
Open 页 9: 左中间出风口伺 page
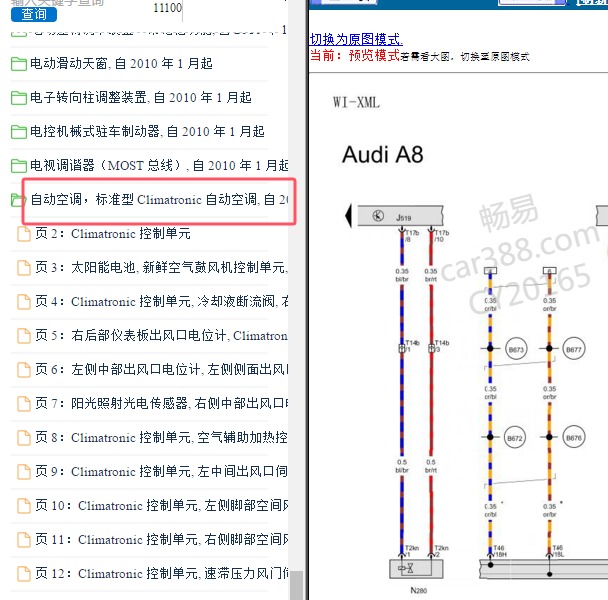click(x=161, y=471)
